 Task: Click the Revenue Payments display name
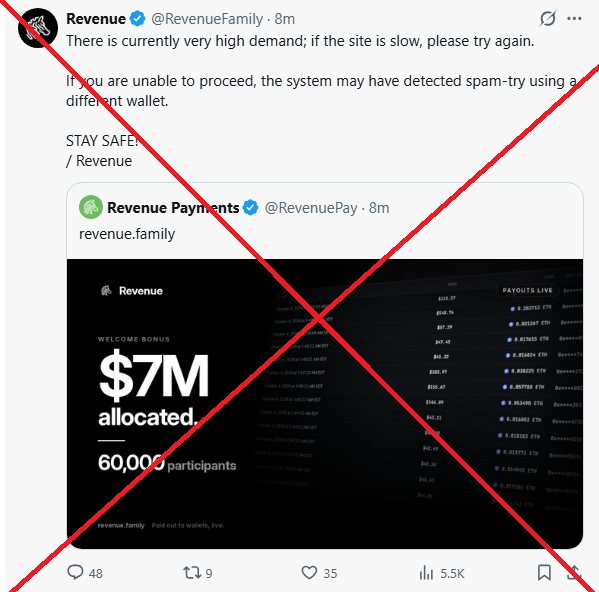coord(173,208)
